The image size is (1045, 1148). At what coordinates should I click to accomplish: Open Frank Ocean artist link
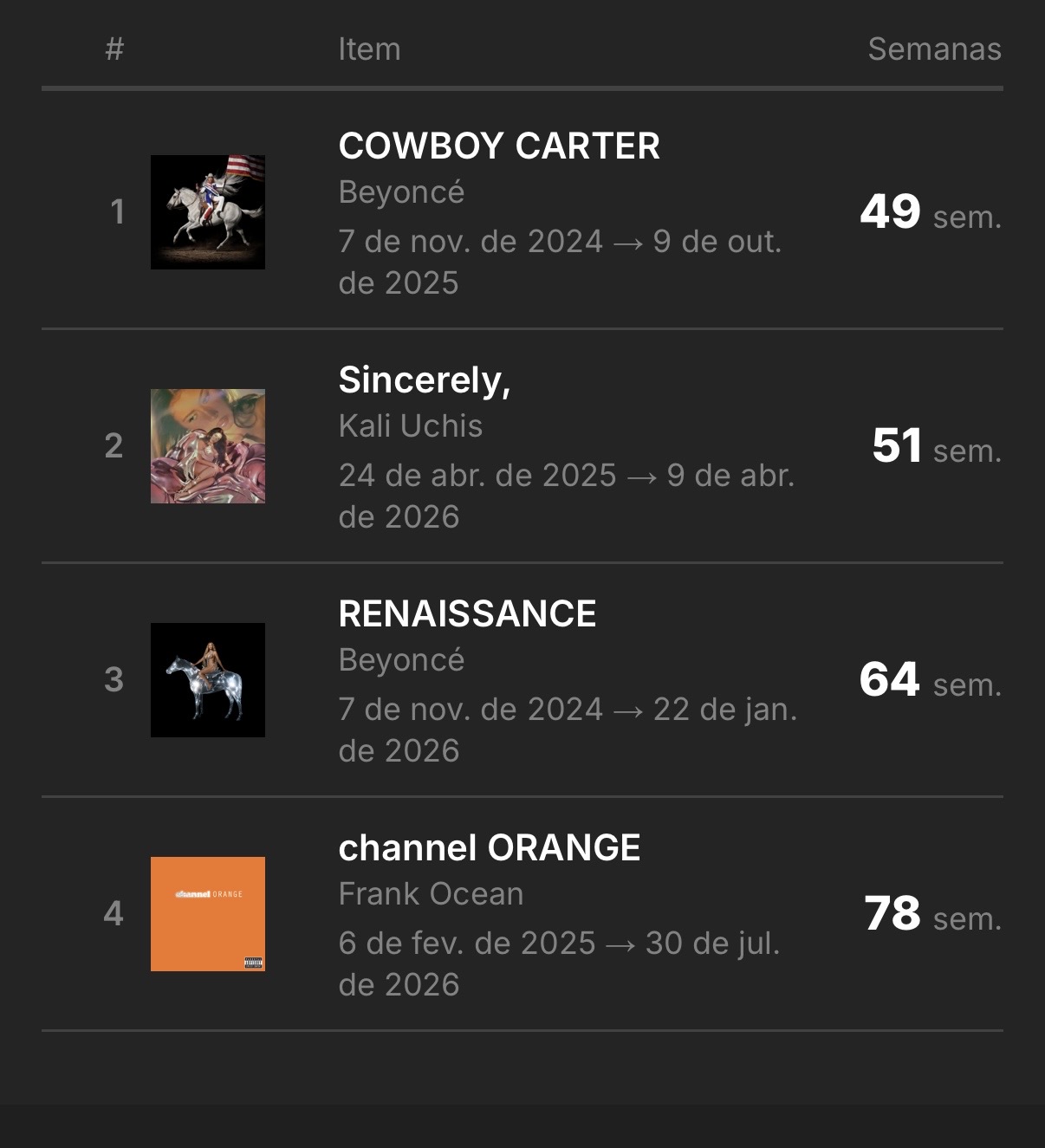(x=431, y=894)
